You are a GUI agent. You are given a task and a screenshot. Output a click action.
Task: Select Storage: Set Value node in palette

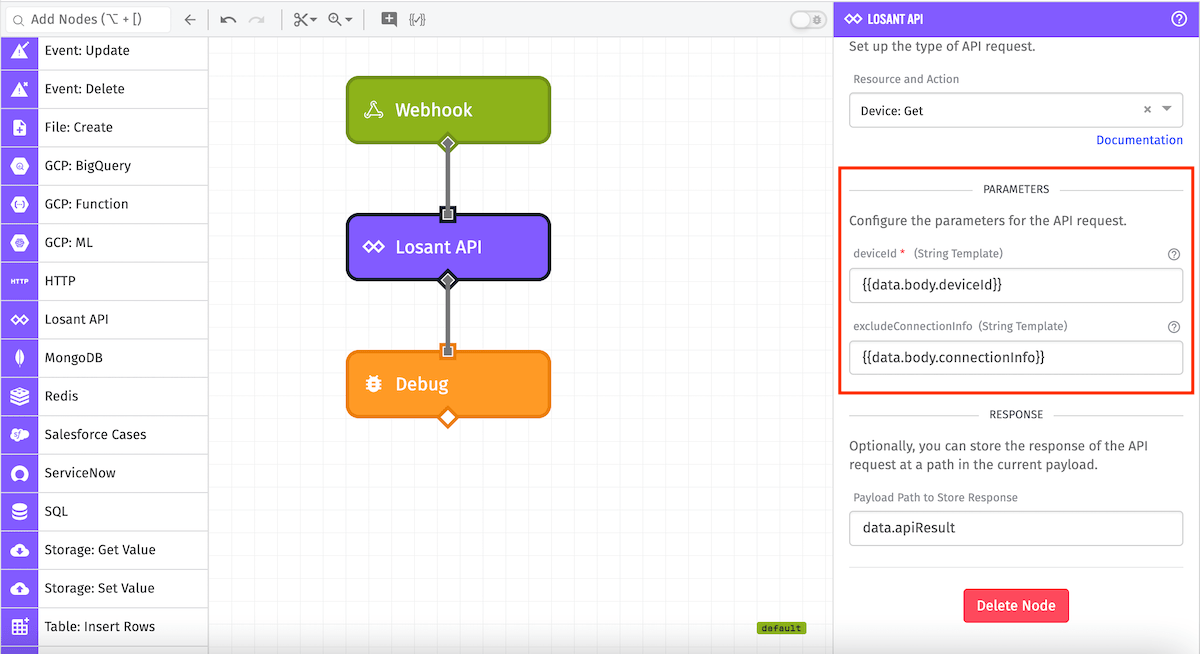[x=104, y=588]
